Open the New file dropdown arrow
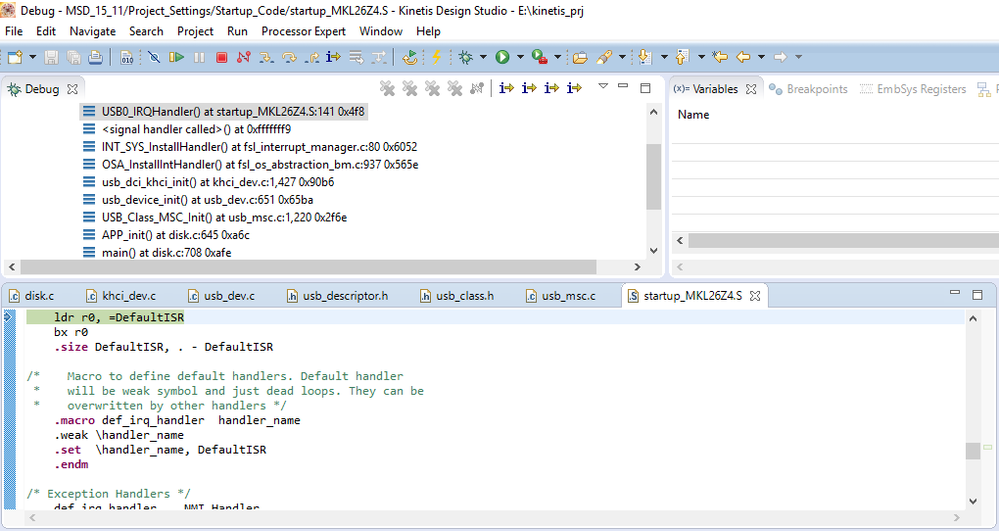 coord(32,57)
